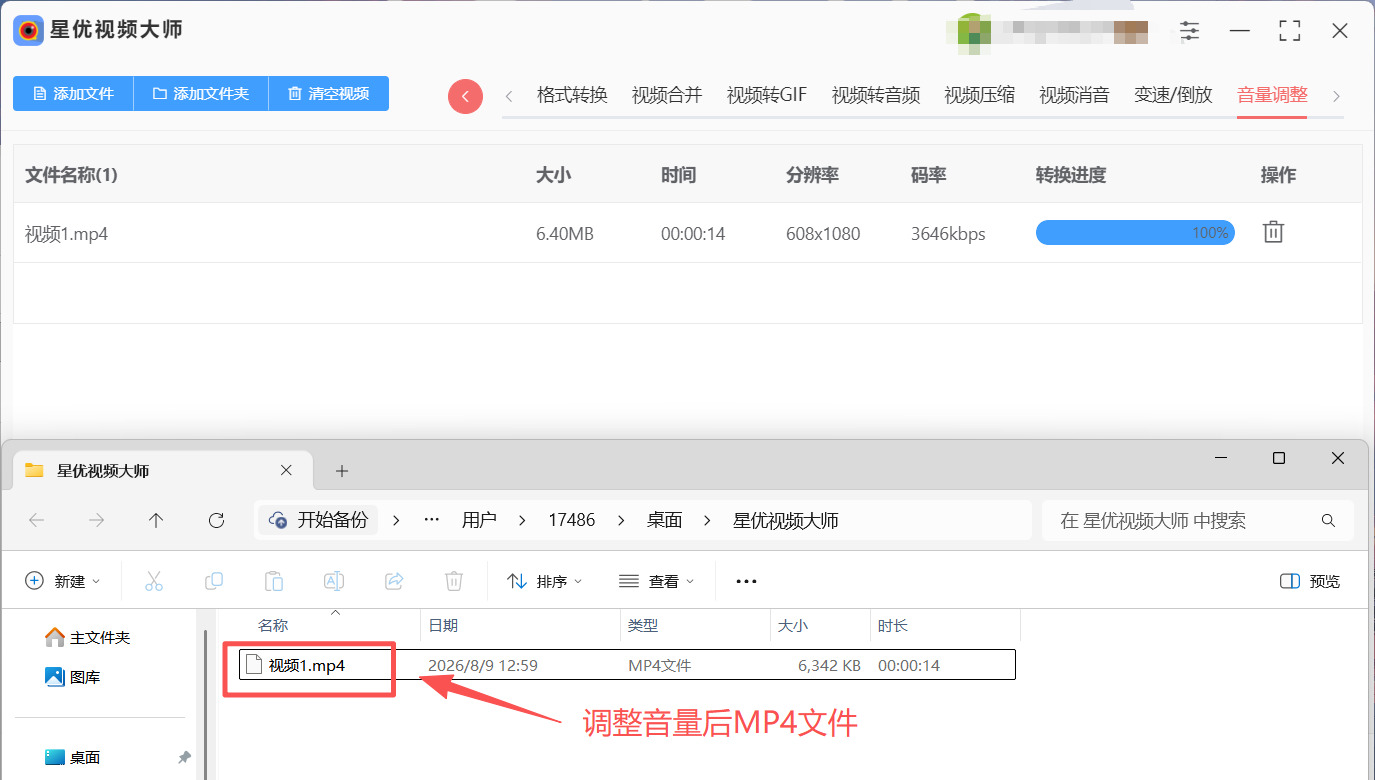Click the 100% conversion progress bar
Image resolution: width=1375 pixels, height=780 pixels.
pos(1135,233)
